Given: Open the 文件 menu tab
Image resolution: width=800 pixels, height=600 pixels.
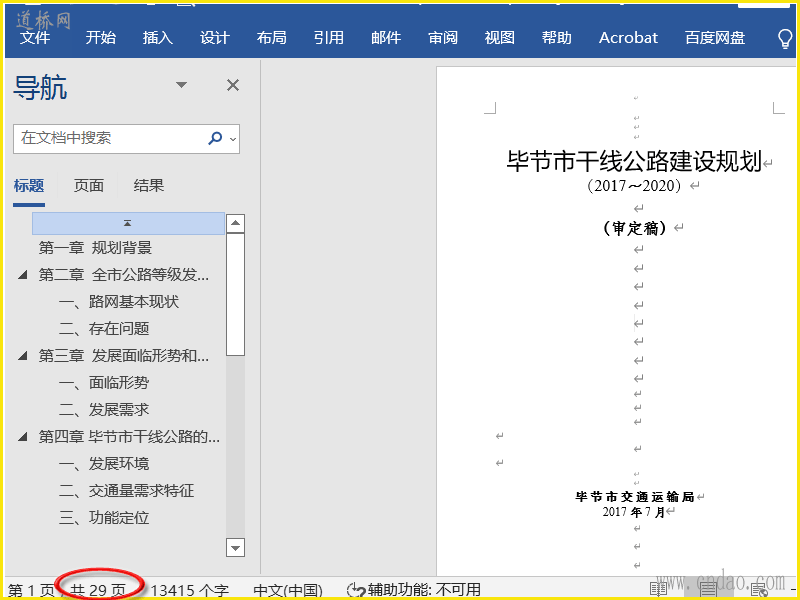Looking at the screenshot, I should (x=35, y=37).
